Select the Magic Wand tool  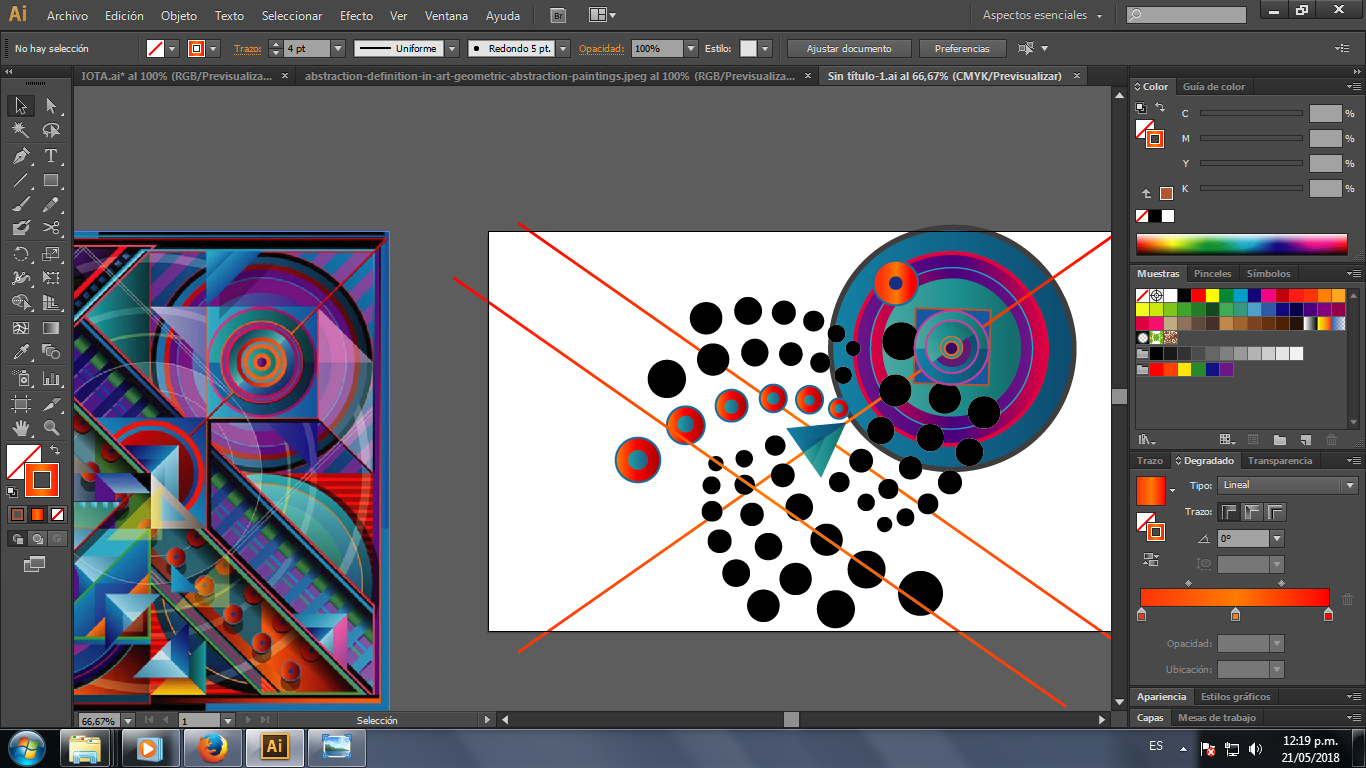point(21,131)
